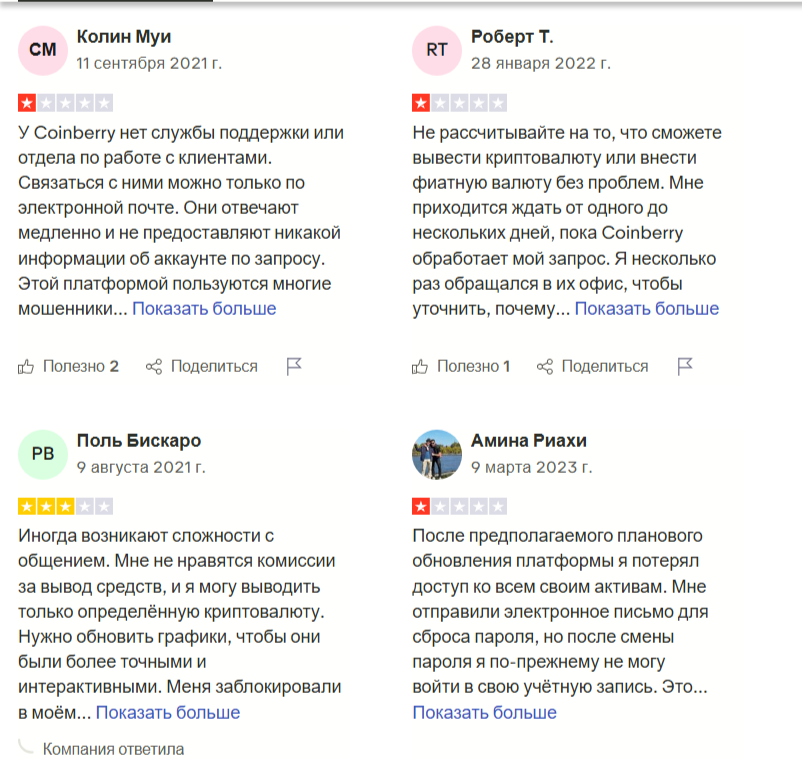Image resolution: width=802 pixels, height=759 pixels.
Task: Show more of Поль Бискаро's review
Action: coord(168,713)
